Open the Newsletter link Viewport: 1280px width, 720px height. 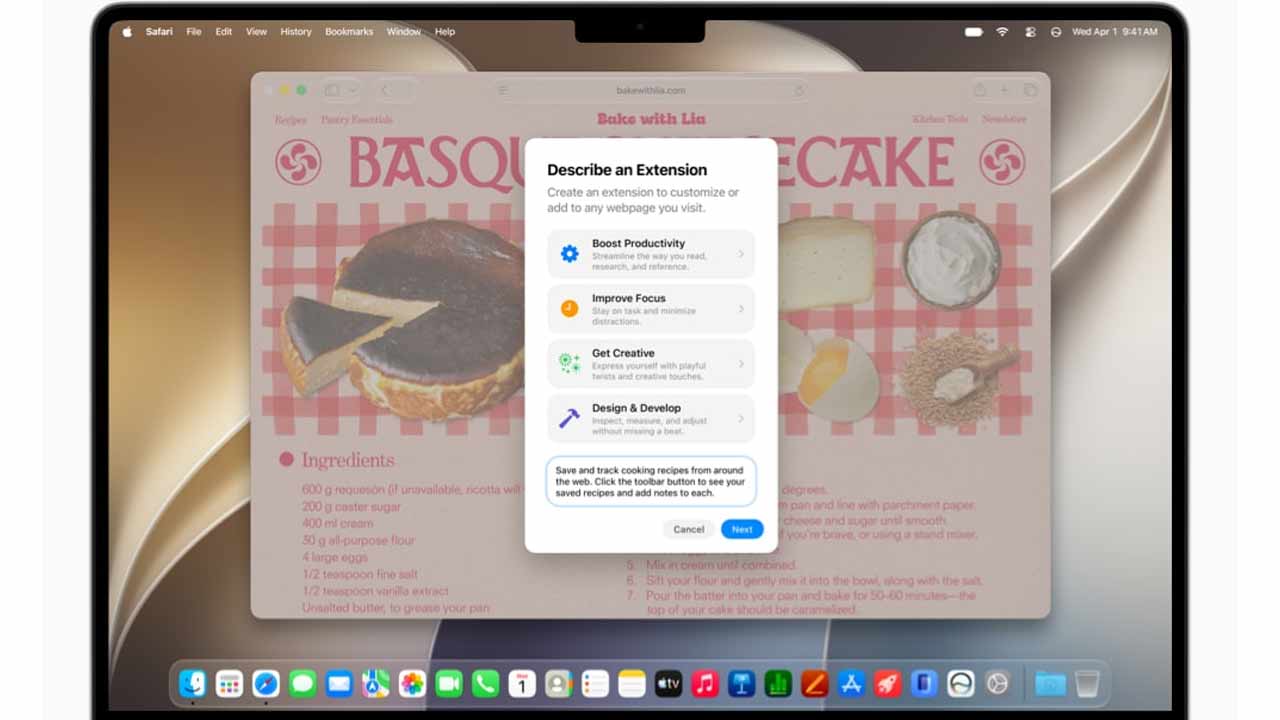(x=1004, y=119)
